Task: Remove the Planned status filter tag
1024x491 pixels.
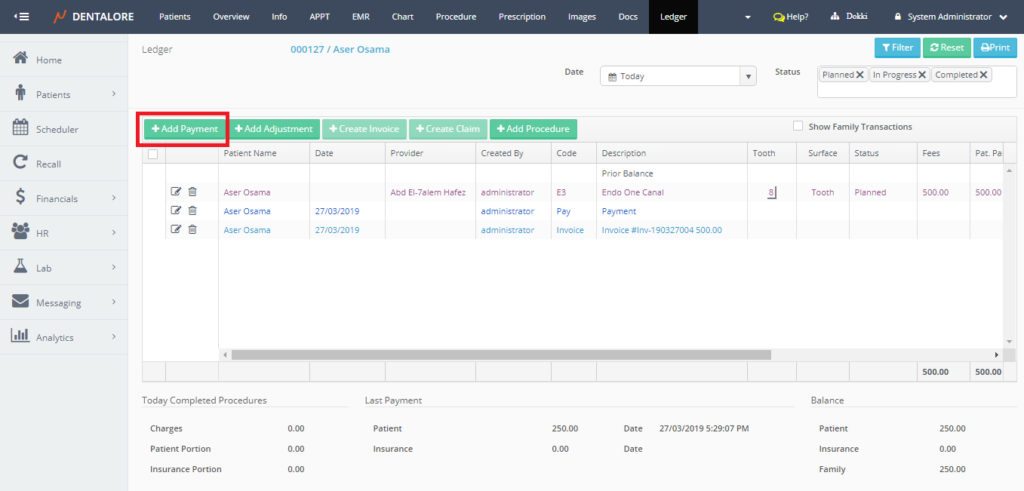Action: 860,75
